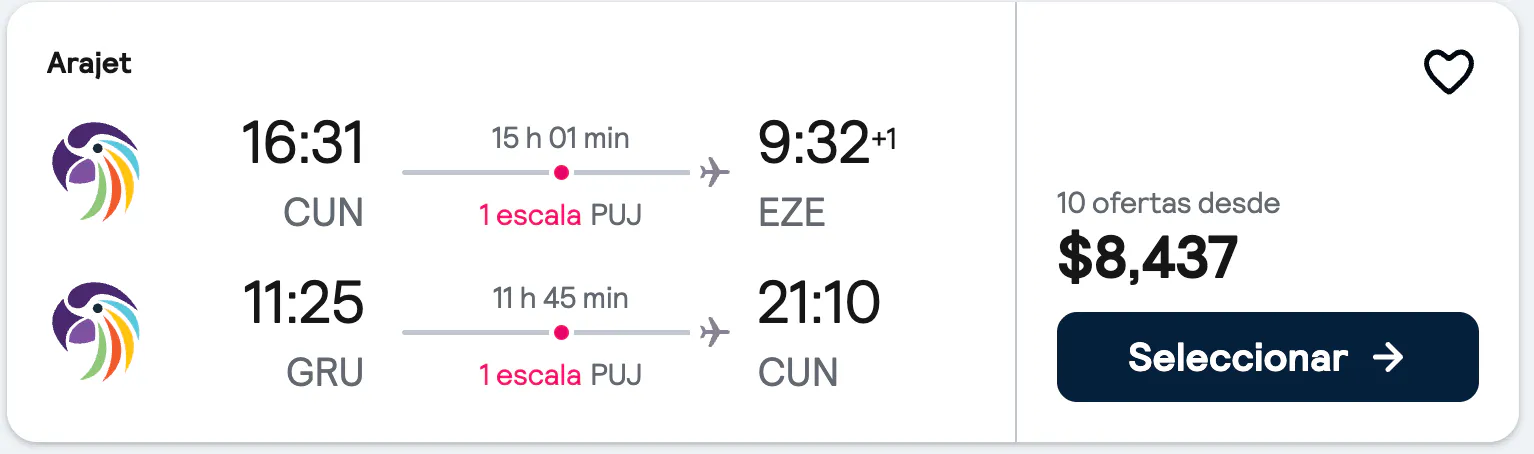Click the 16:31 departure time

pos(303,143)
